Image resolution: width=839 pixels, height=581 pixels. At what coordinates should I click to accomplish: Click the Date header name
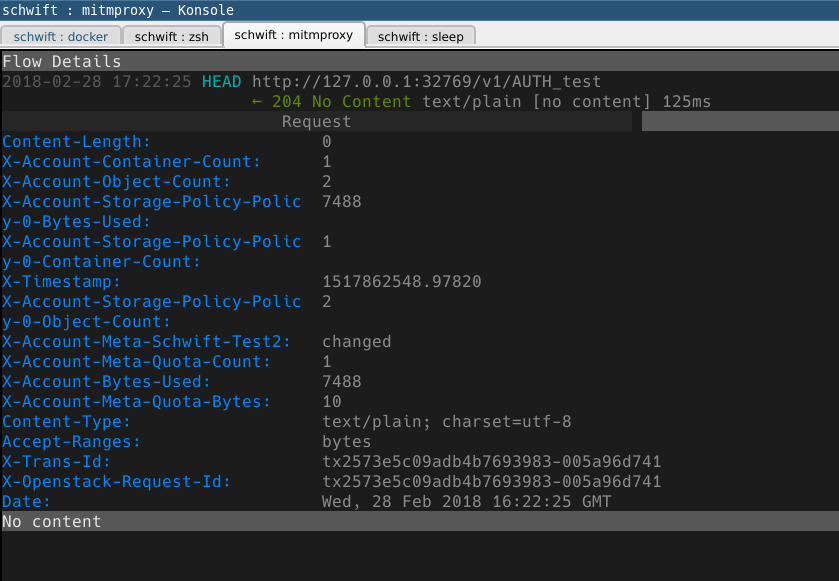pos(26,501)
